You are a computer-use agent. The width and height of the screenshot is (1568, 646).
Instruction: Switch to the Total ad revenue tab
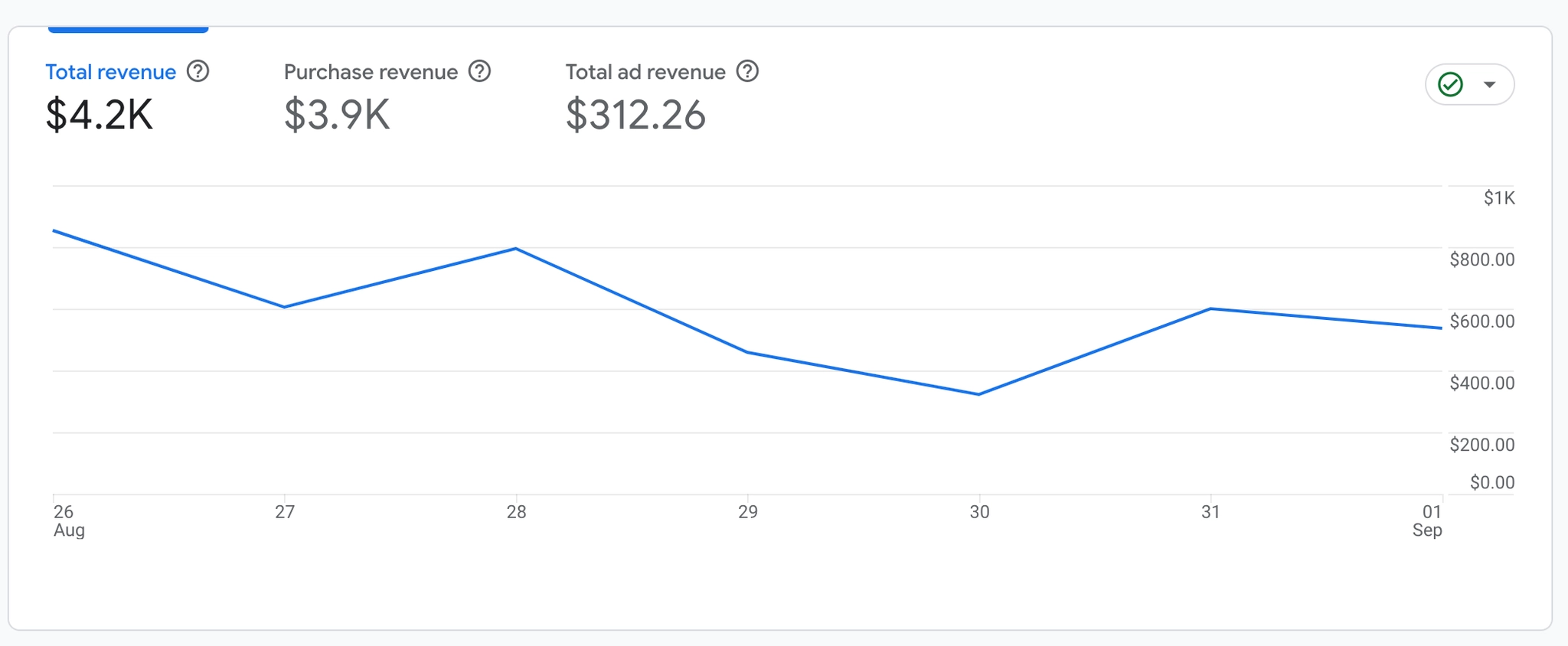point(645,72)
